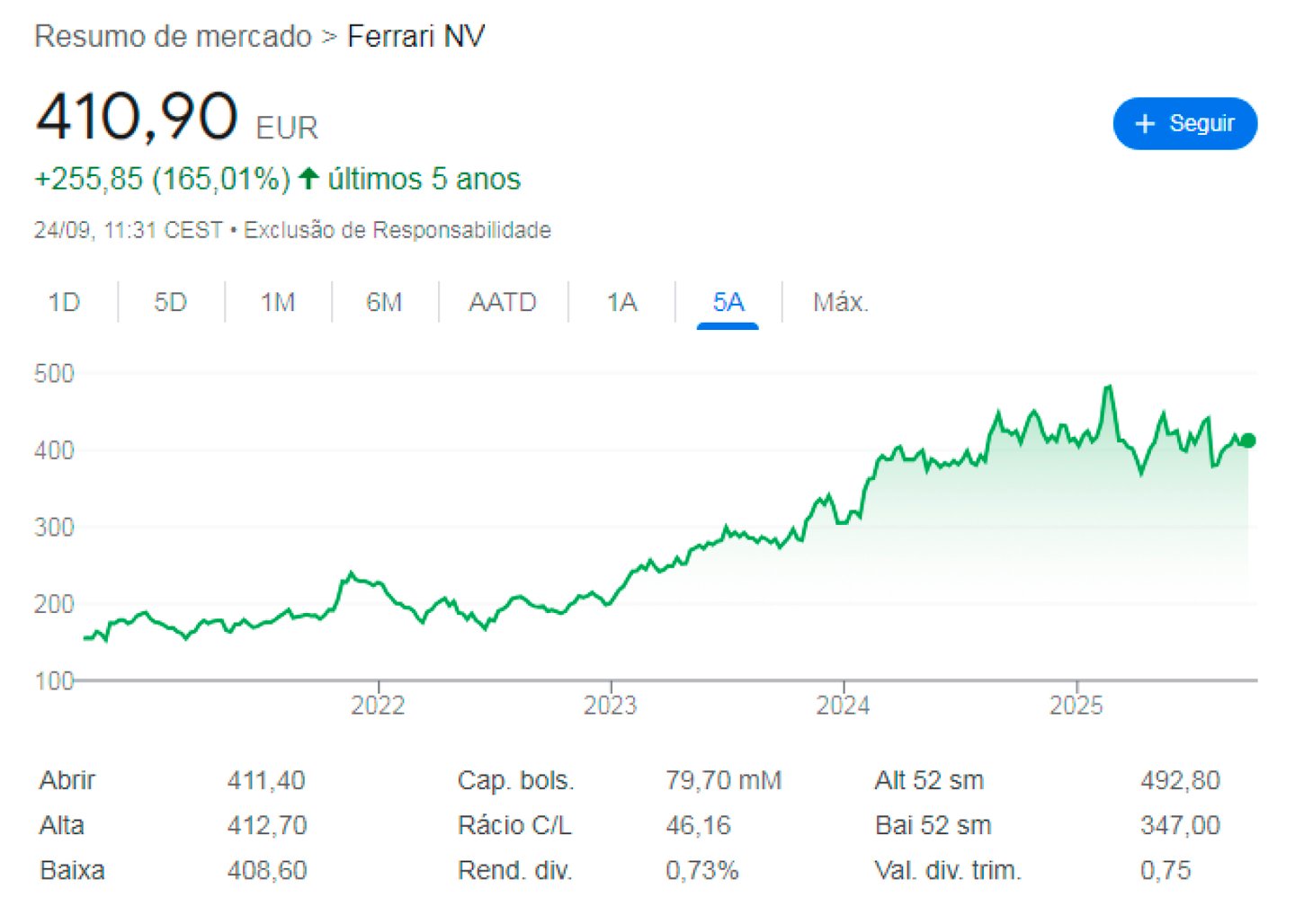Click the 2022 marker on the timeline axis
Image resolution: width=1295 pixels, height=924 pixels.
(x=378, y=705)
